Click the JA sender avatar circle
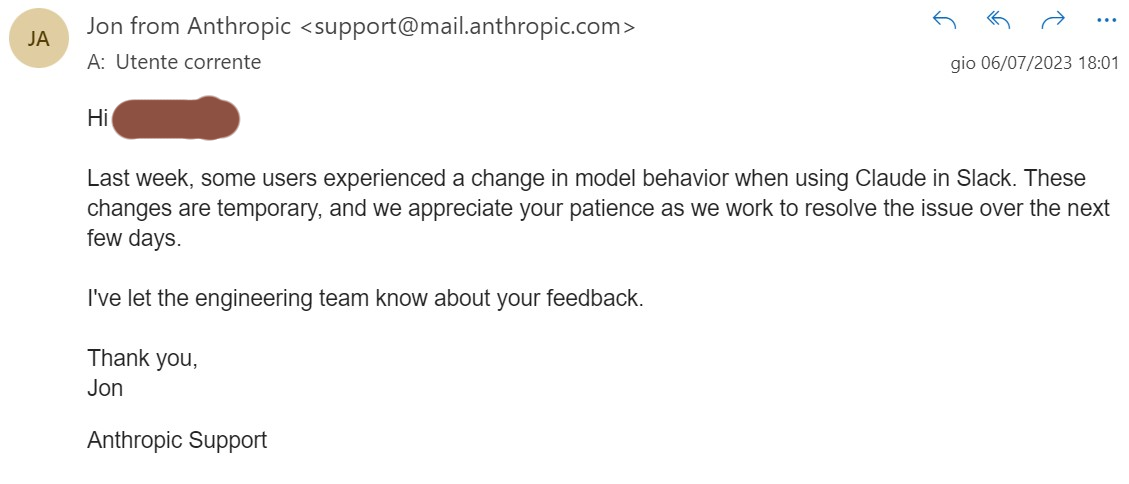The image size is (1129, 484). [39, 39]
